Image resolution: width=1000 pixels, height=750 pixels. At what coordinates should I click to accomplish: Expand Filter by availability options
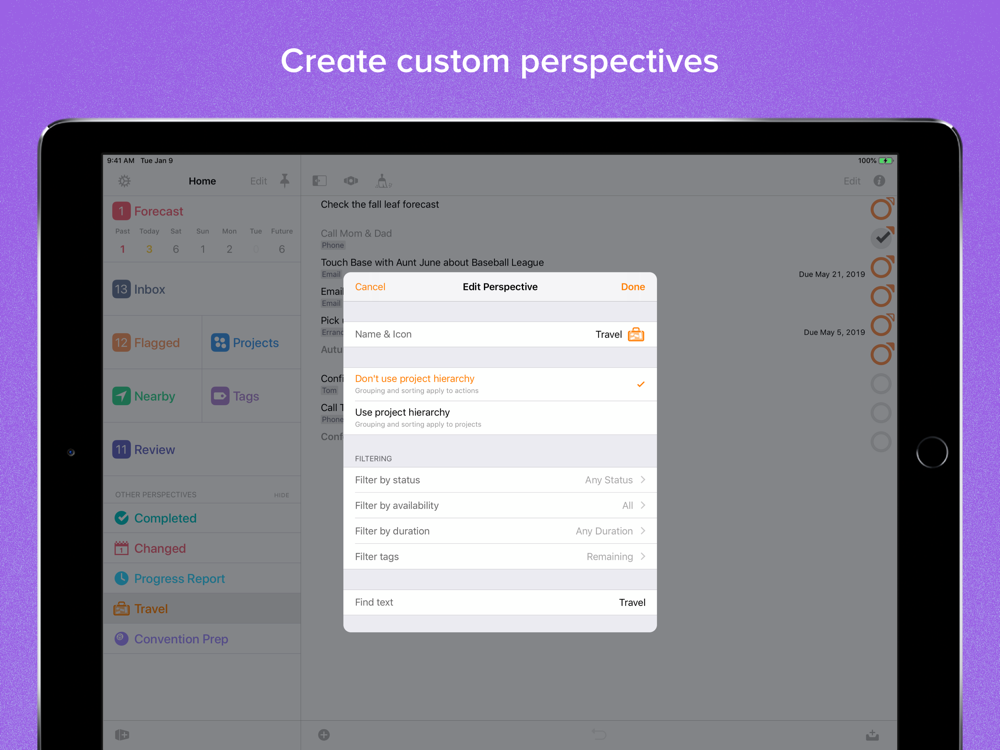[x=500, y=506]
